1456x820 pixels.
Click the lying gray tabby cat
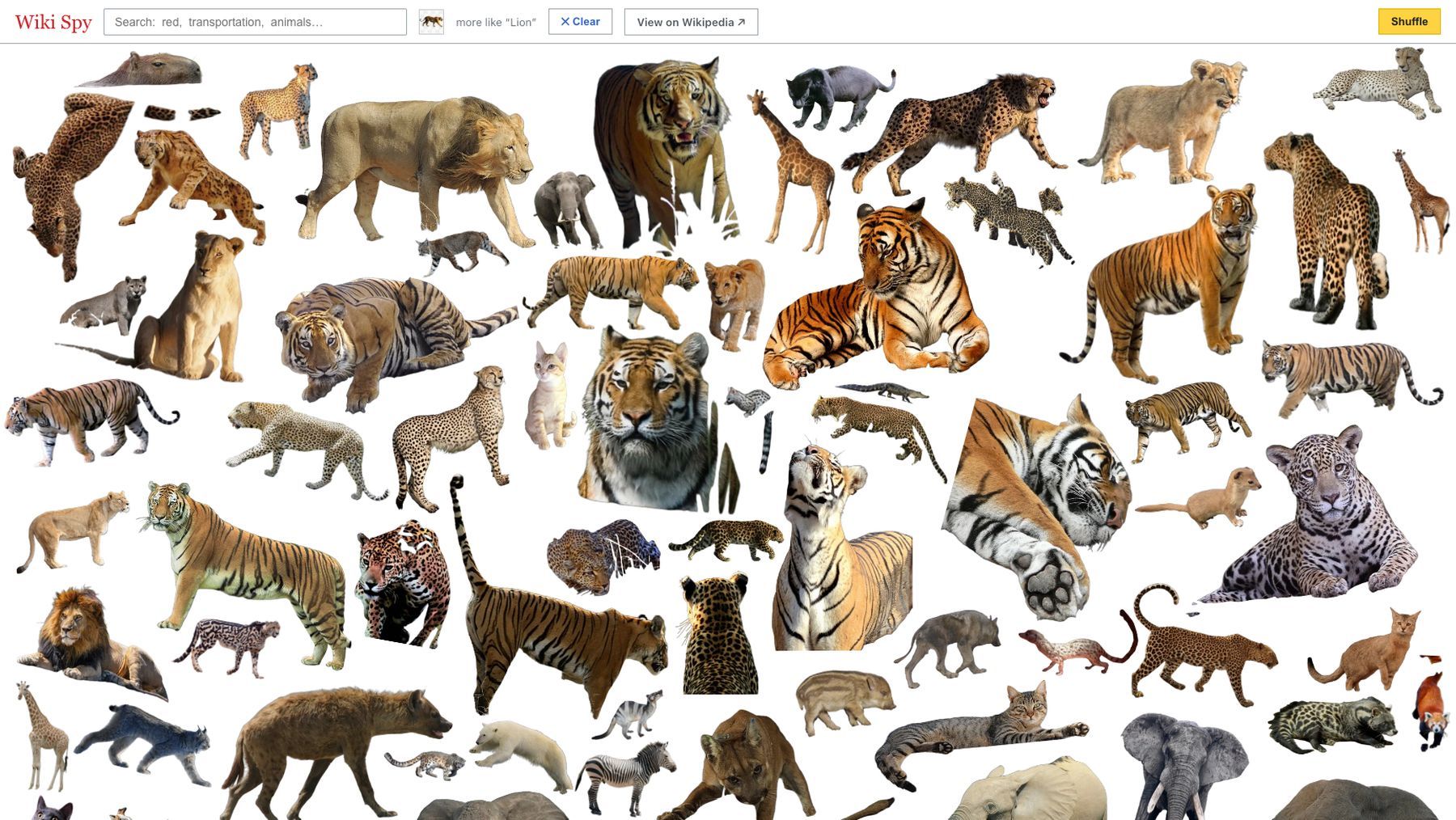click(983, 733)
